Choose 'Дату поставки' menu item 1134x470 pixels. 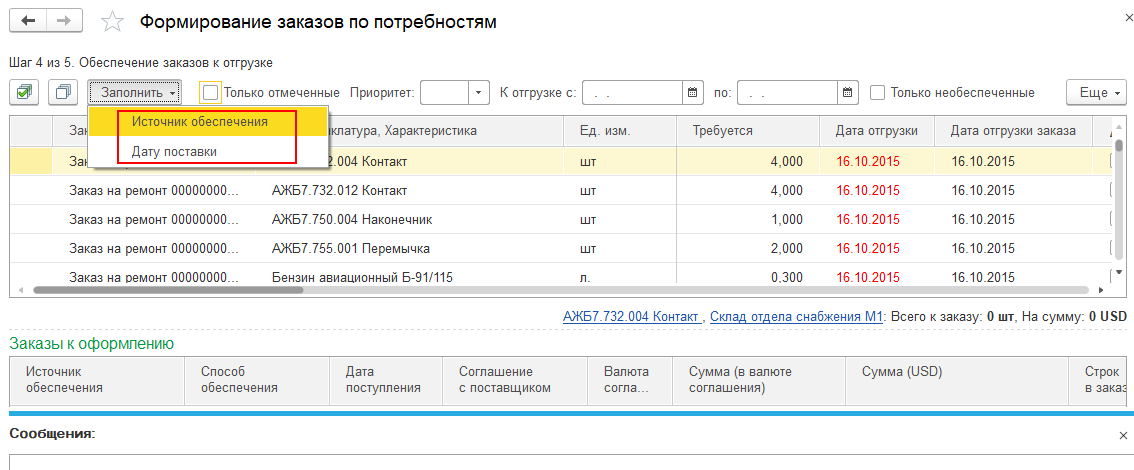[175, 151]
